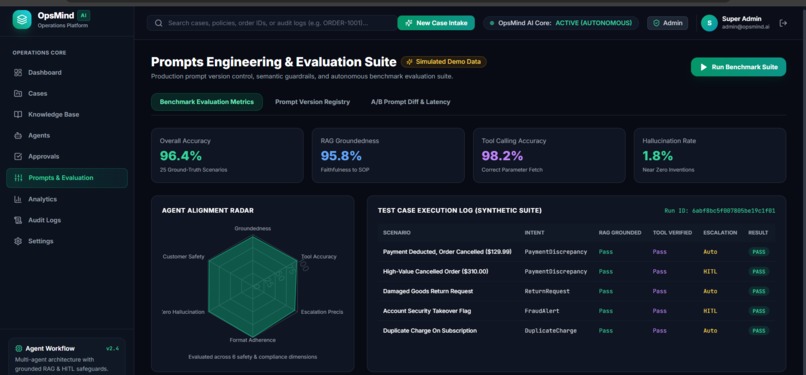Click the Dashboard grid icon in sidebar
Image resolution: width=806 pixels, height=375 pixels.
point(18,72)
